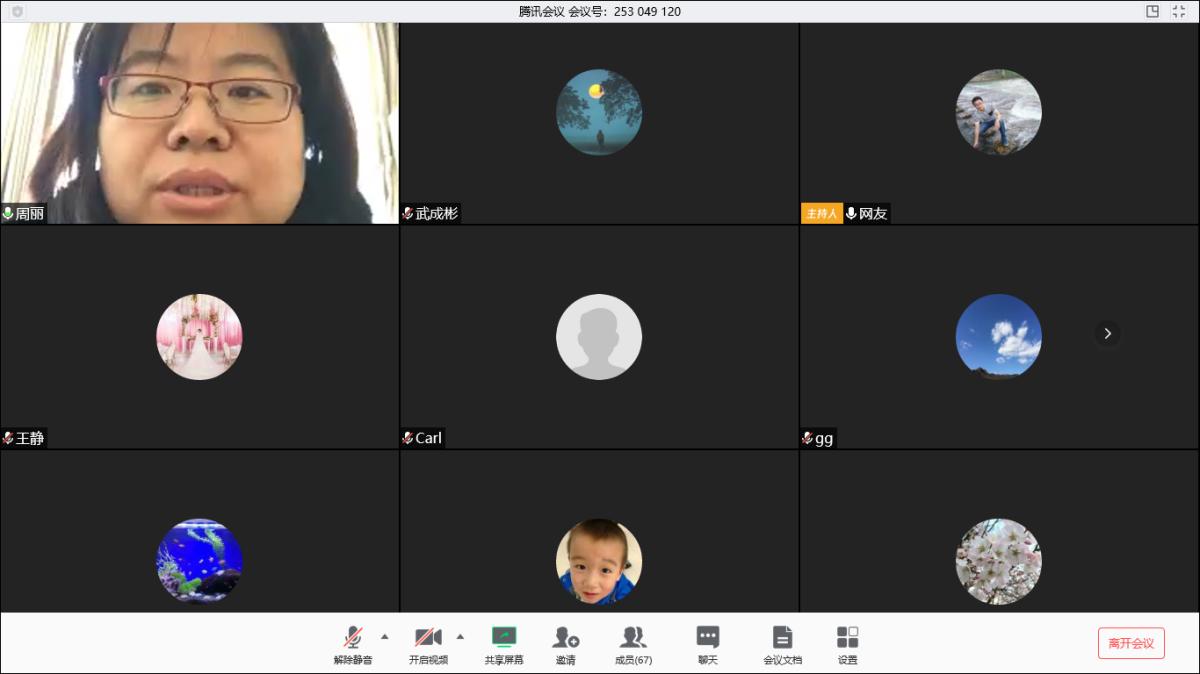Click the red 离开会议 button
Image resolution: width=1200 pixels, height=674 pixels.
click(x=1131, y=643)
